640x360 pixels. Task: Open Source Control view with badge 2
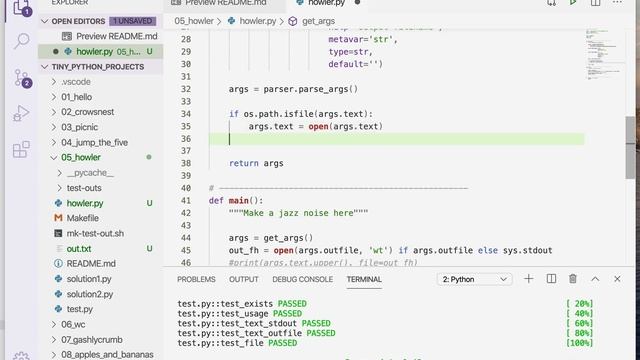(22, 78)
